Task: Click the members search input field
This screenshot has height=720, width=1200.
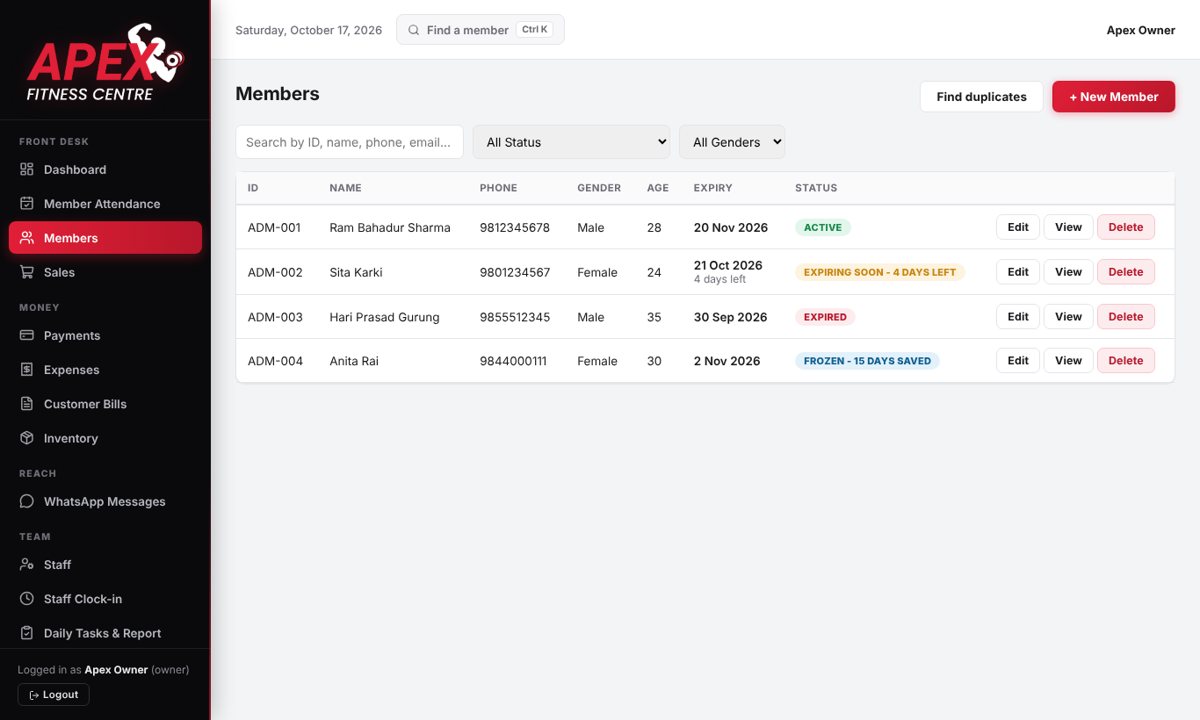Action: point(349,142)
